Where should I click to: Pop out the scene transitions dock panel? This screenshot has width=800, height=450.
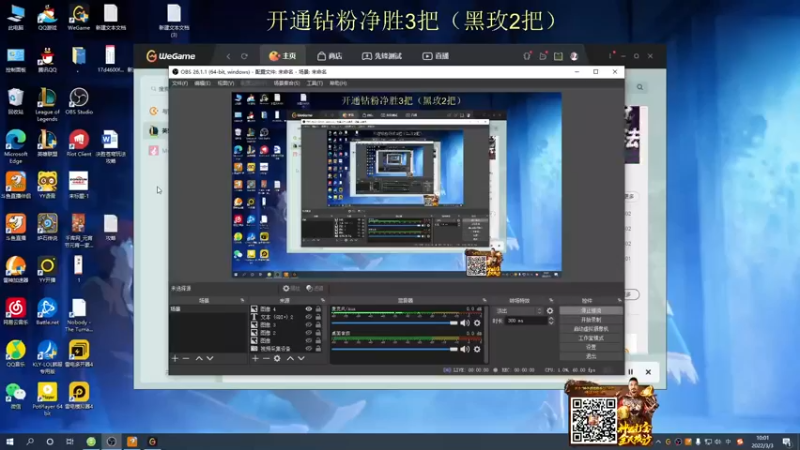point(551,301)
